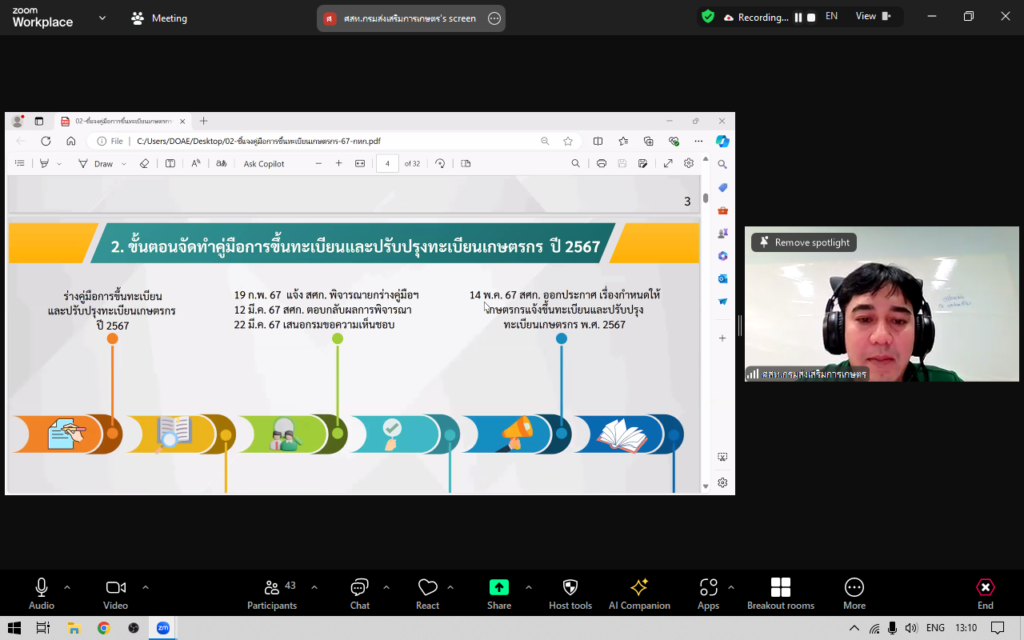Launch the AI Companion

pos(639,593)
